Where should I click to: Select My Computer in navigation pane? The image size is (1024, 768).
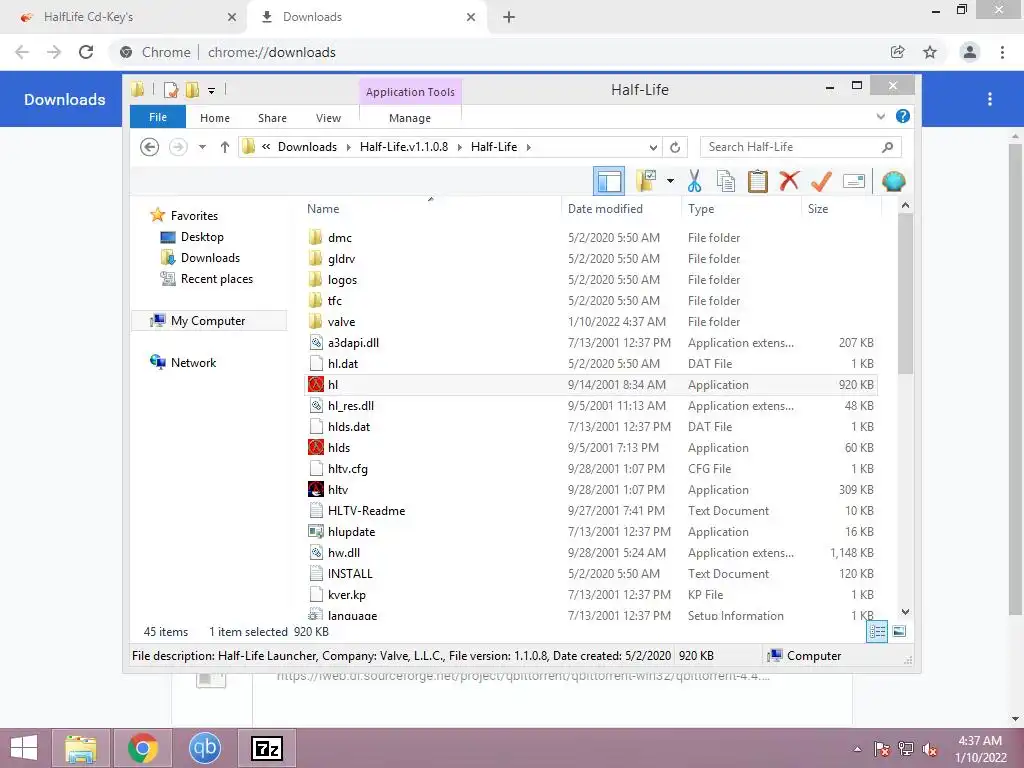208,321
